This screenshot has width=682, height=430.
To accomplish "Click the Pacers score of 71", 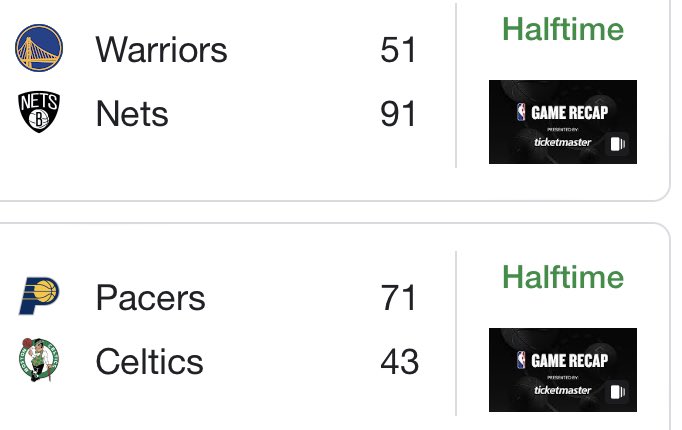I will coord(398,297).
